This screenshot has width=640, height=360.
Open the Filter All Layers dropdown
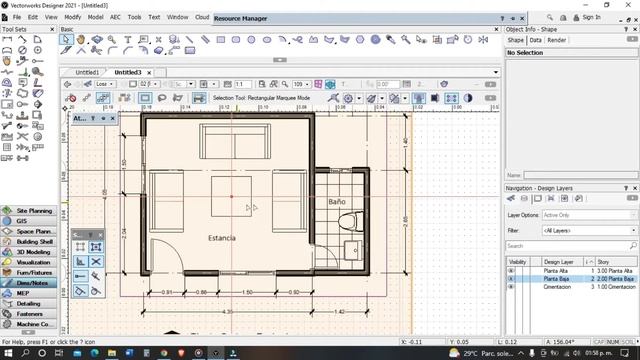(x=589, y=231)
